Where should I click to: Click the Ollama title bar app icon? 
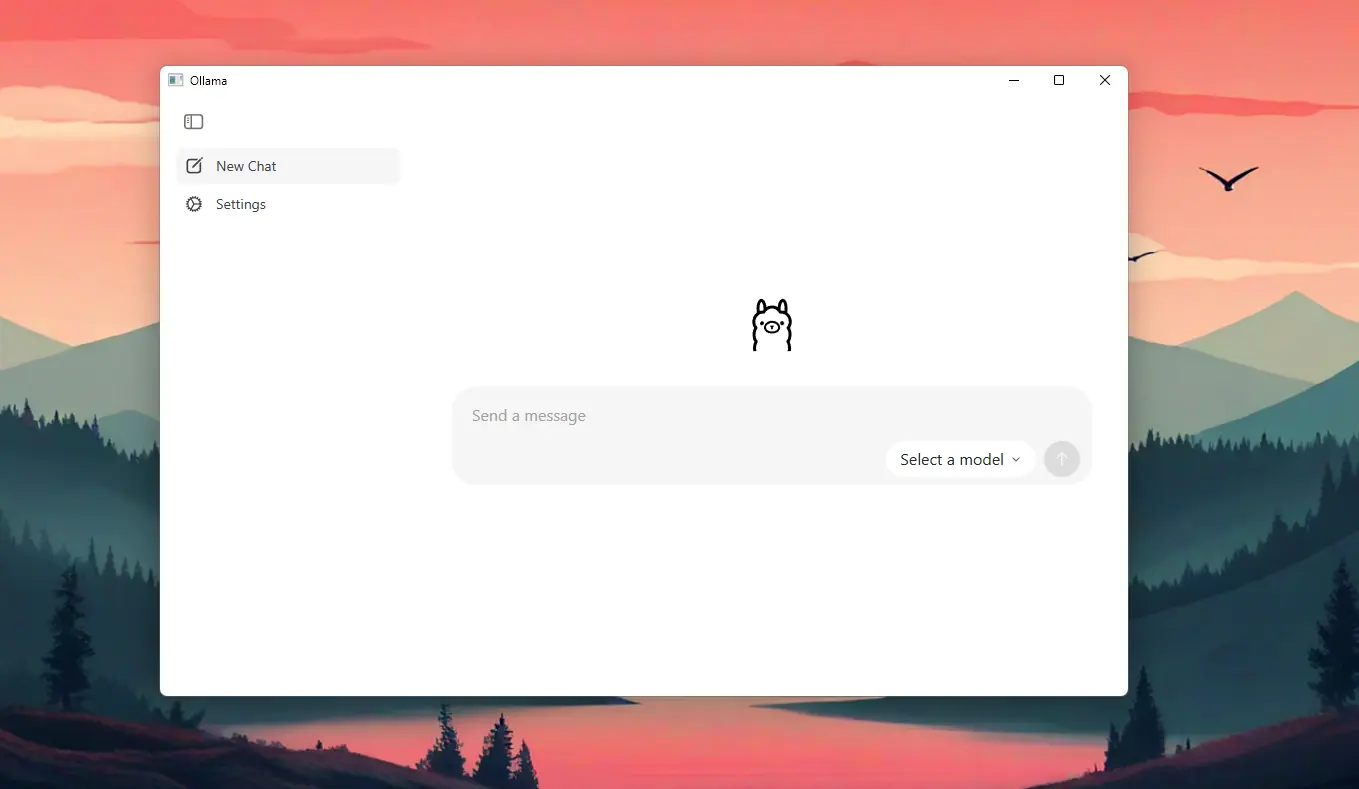176,81
